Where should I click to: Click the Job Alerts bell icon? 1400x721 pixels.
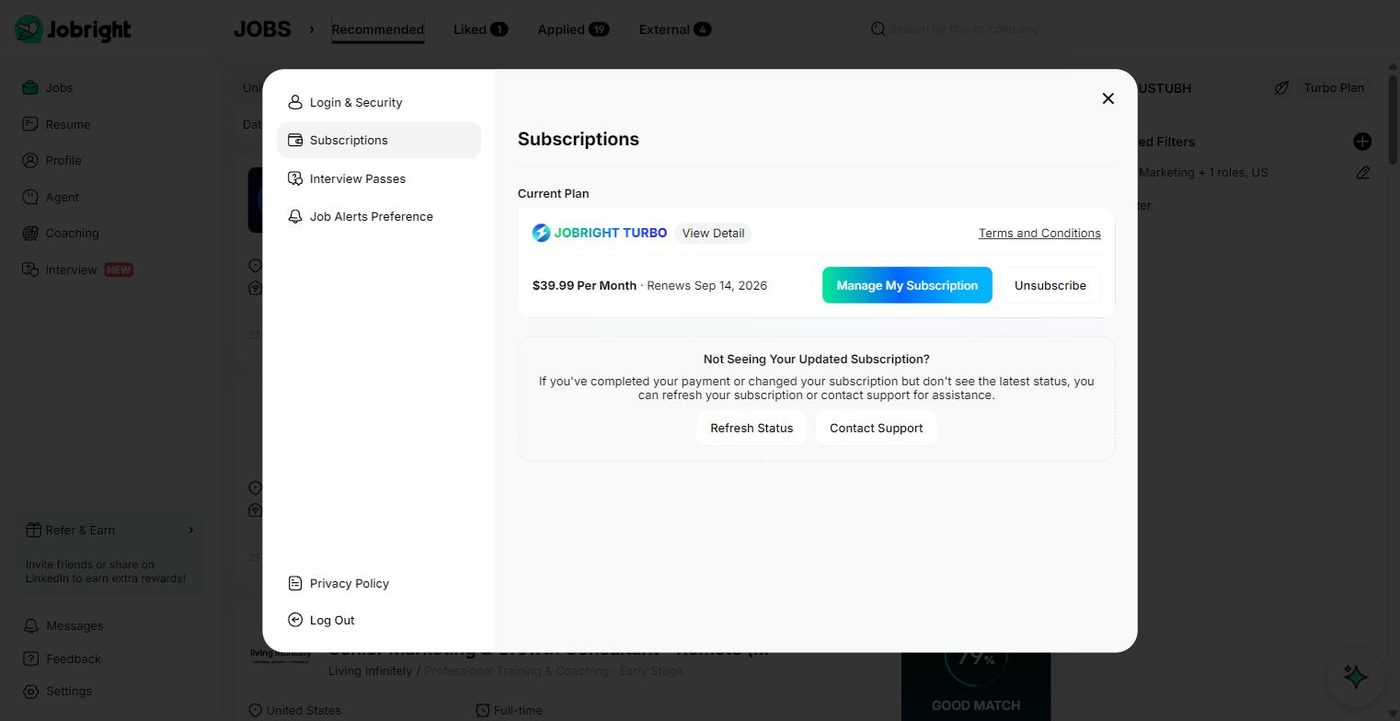295,216
